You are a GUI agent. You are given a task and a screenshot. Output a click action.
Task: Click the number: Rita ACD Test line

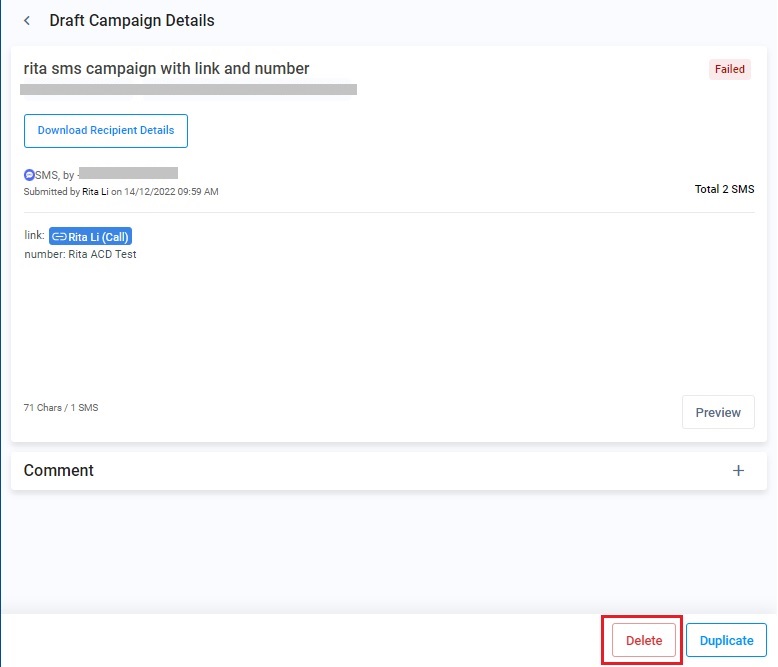[80, 255]
